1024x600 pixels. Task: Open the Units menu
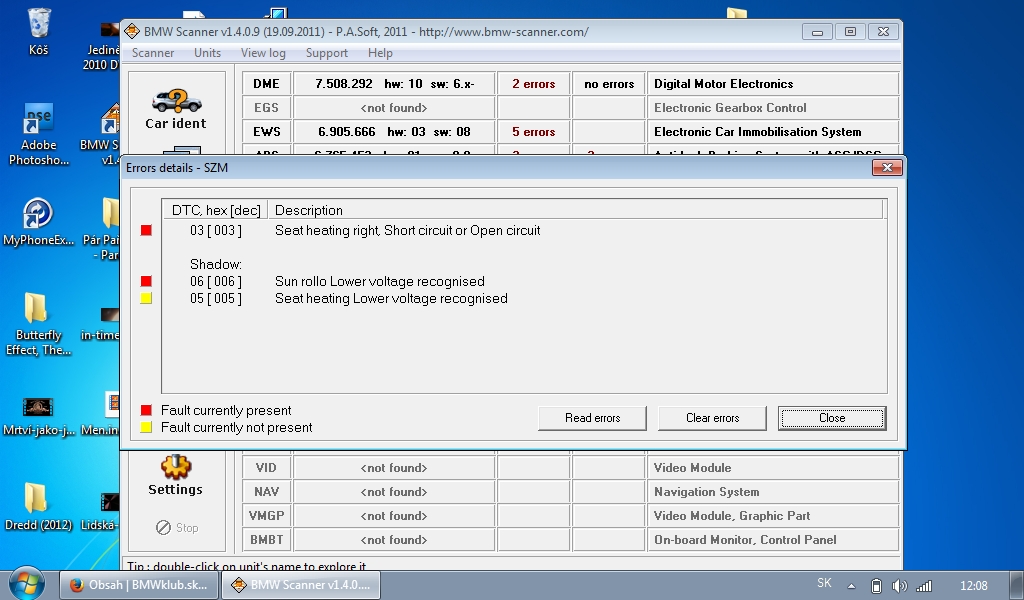click(208, 53)
